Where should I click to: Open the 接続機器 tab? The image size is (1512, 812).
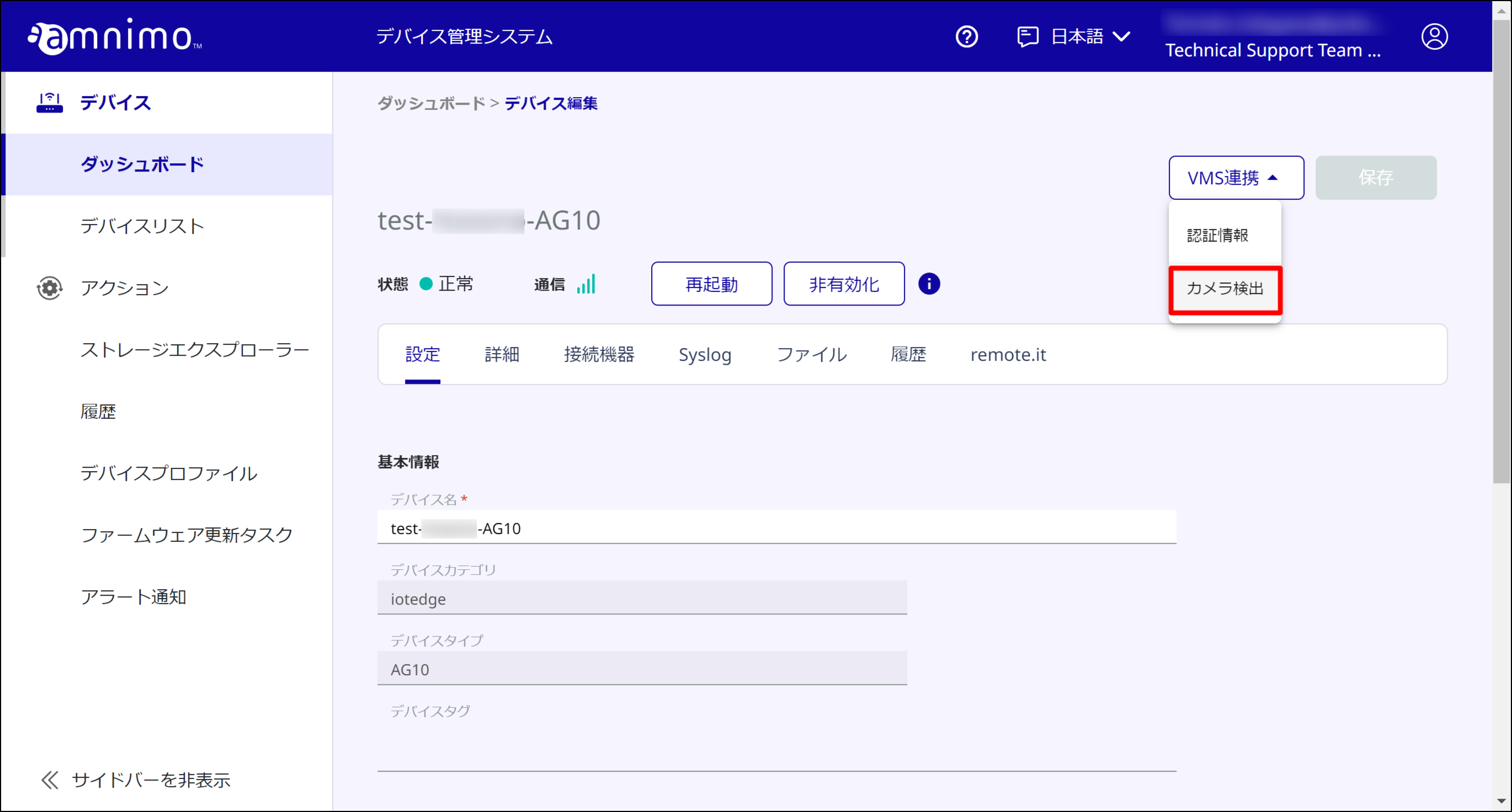(x=599, y=354)
